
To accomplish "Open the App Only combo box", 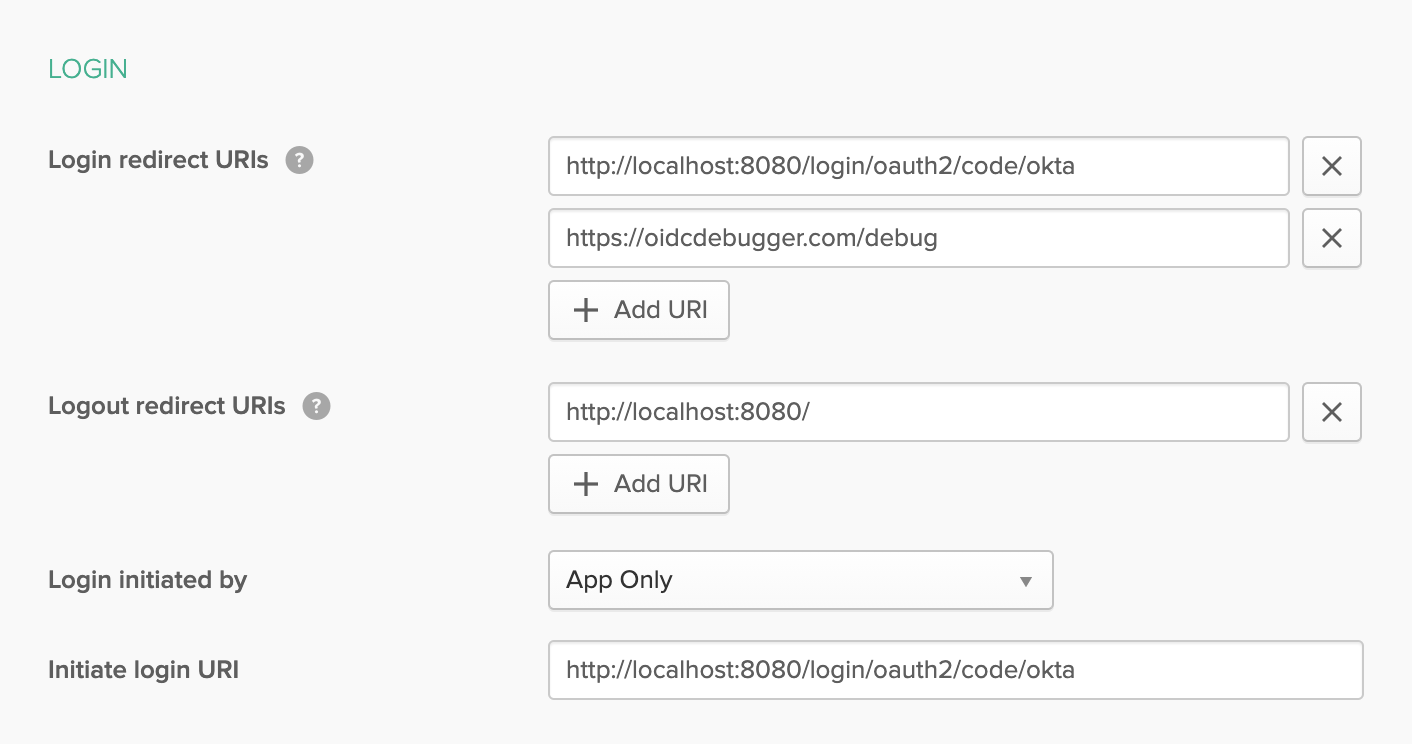I will [800, 580].
